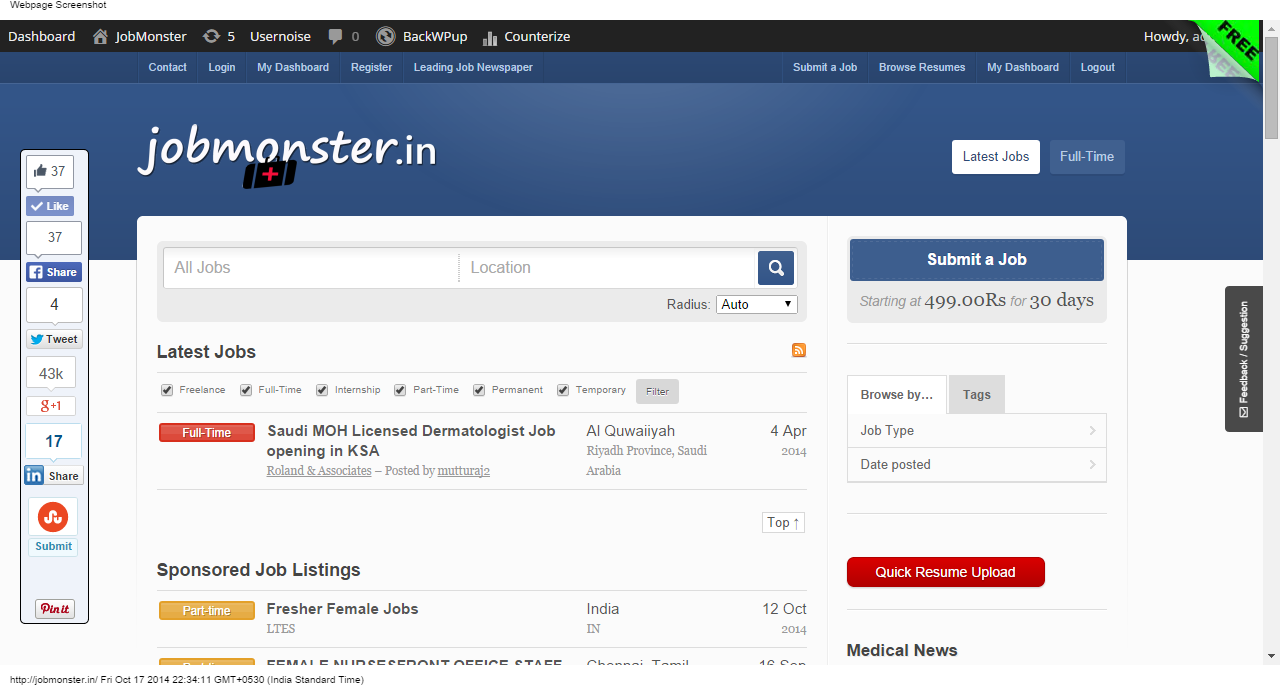Screen dimensions: 1280x685
Task: Open the Latest Jobs RSS feed icon
Action: tap(798, 350)
